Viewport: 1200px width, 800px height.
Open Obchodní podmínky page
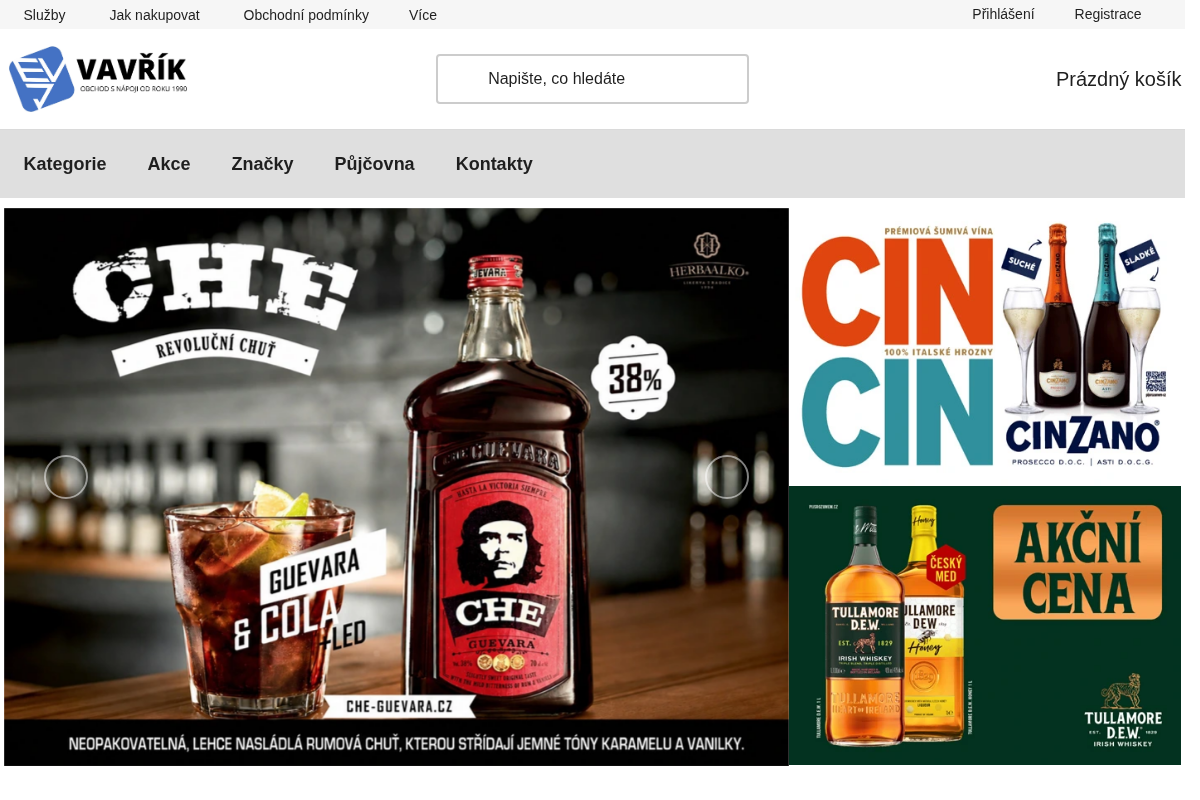[x=306, y=15]
